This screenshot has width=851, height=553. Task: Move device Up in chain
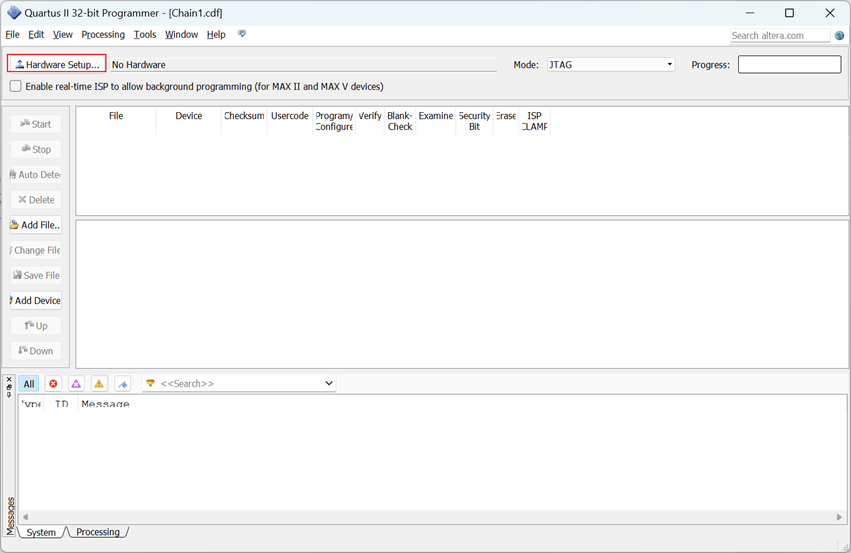(x=36, y=326)
